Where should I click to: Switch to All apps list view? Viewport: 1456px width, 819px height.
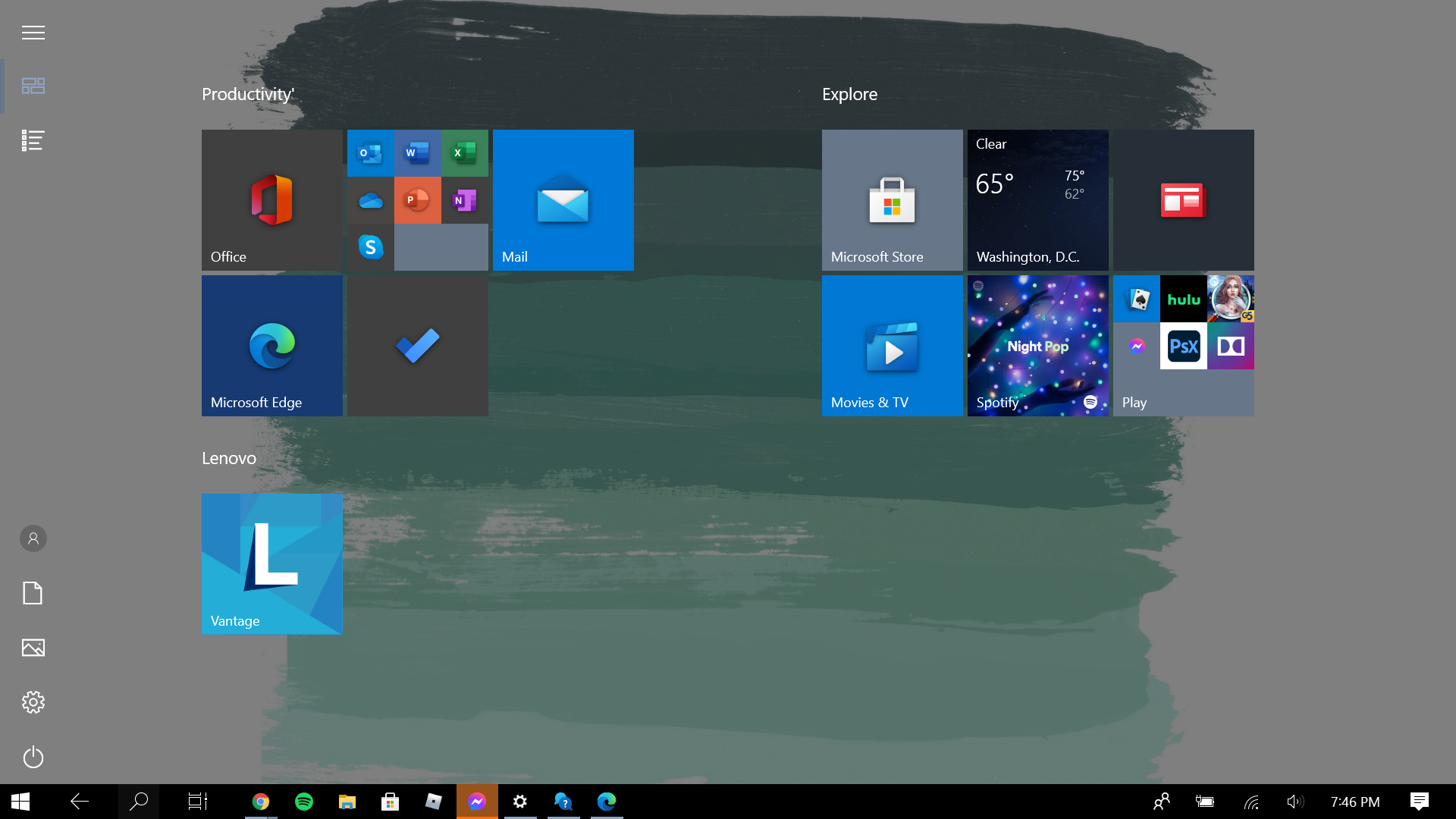click(33, 140)
